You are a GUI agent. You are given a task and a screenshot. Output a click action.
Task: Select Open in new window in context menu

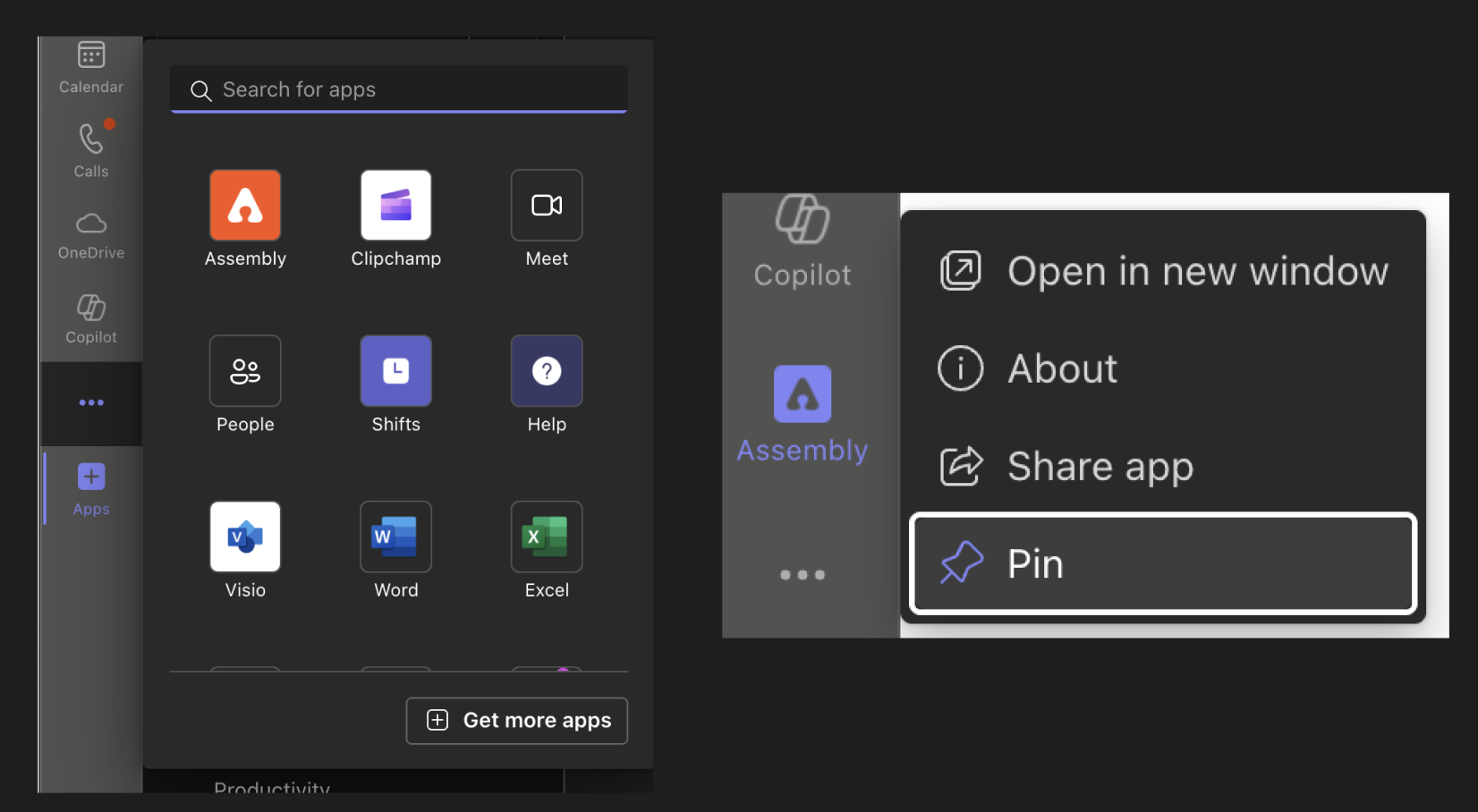tap(1163, 271)
